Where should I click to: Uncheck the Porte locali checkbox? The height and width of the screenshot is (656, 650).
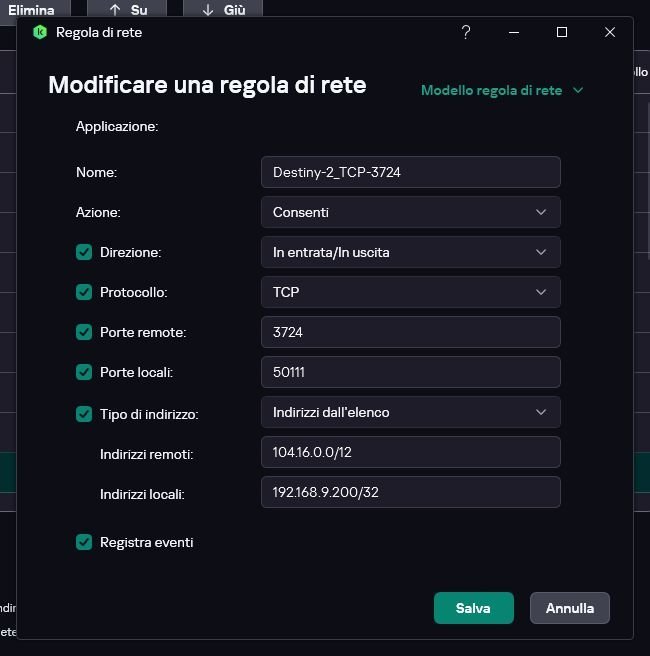click(84, 372)
